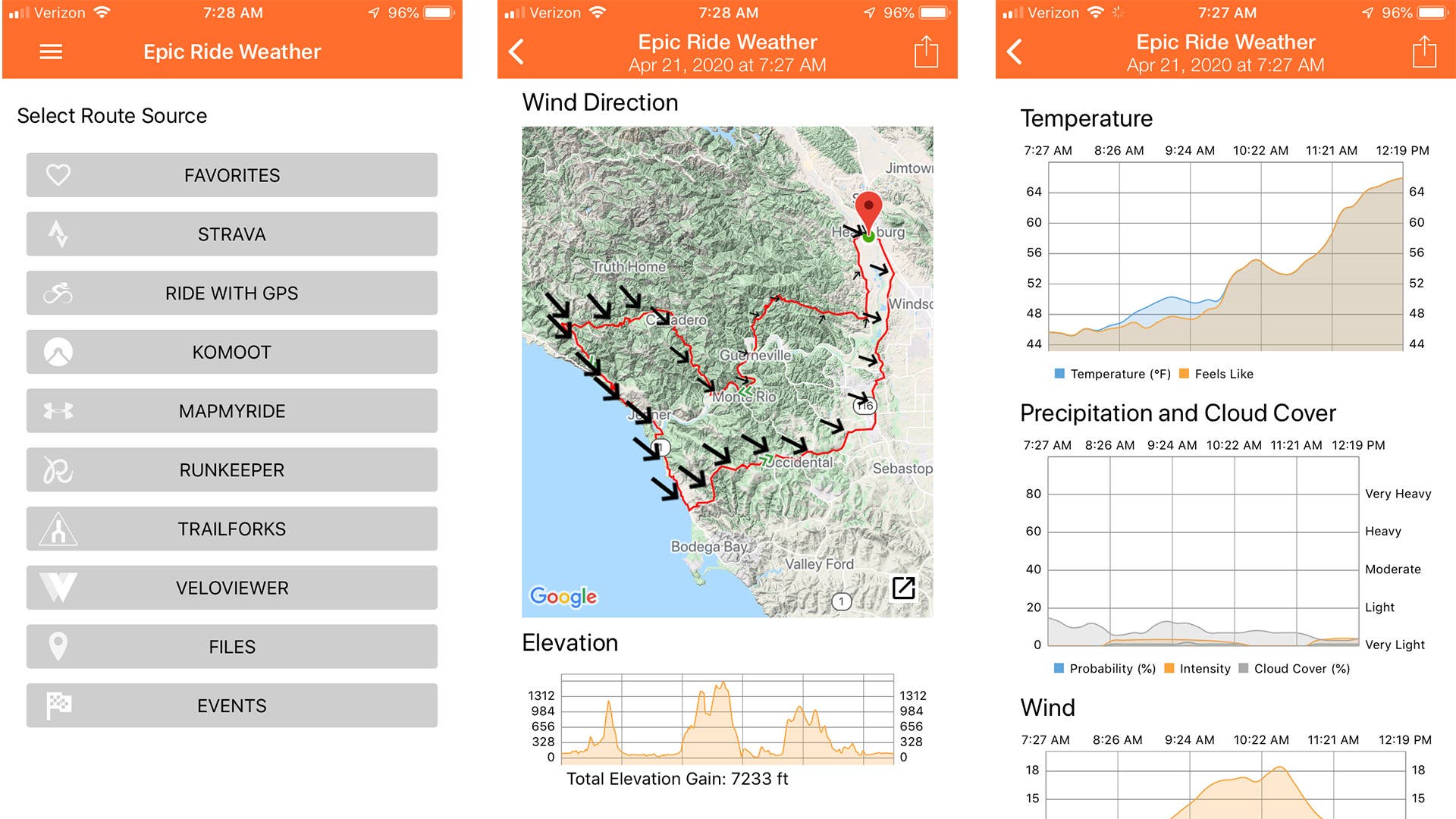
Task: Select RIDE WITH GPS route source
Action: pyautogui.click(x=232, y=293)
